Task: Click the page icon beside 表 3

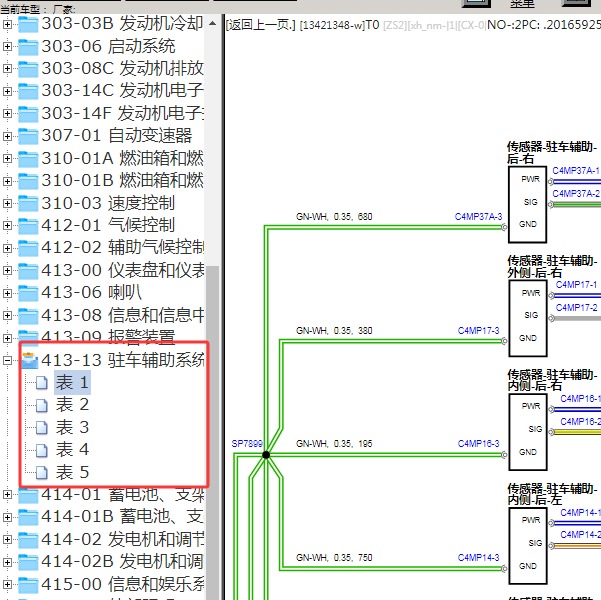Action: point(42,427)
